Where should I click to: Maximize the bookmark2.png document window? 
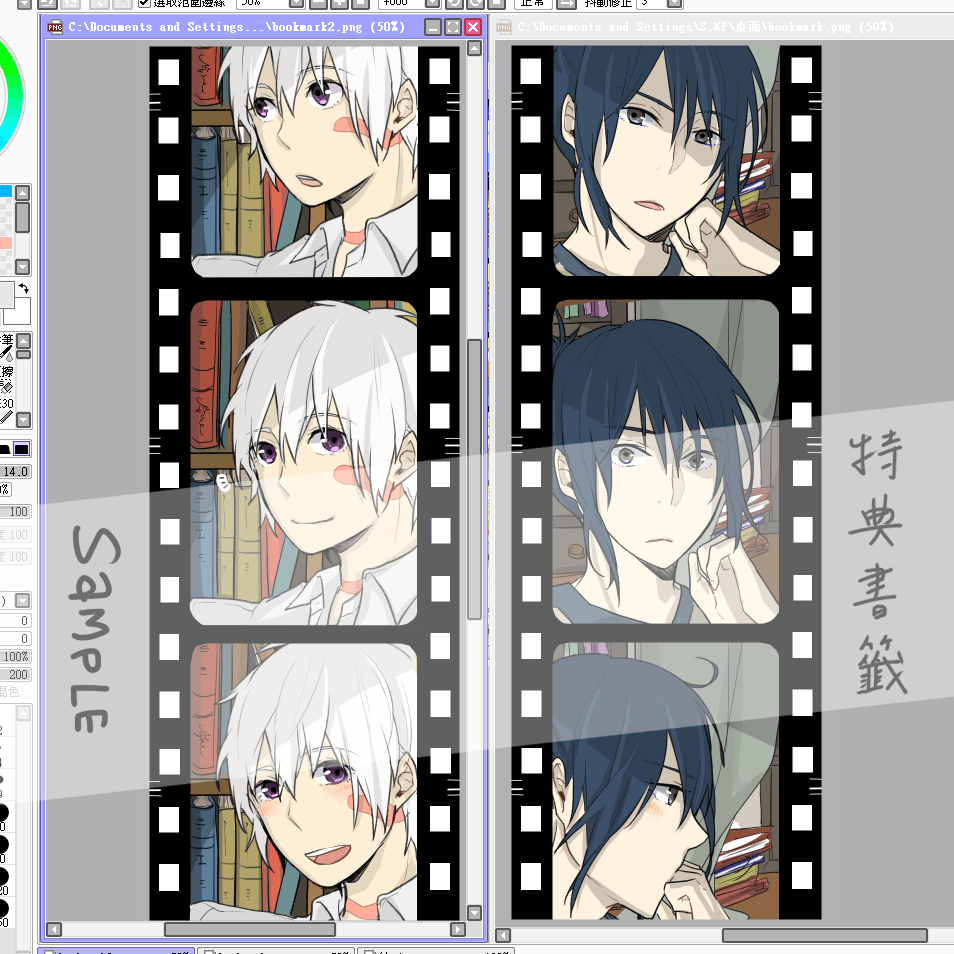(x=453, y=27)
